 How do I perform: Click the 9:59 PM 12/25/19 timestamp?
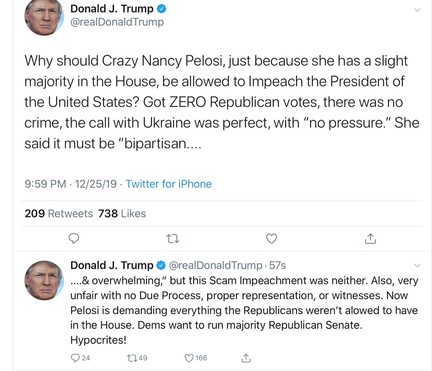coord(71,184)
